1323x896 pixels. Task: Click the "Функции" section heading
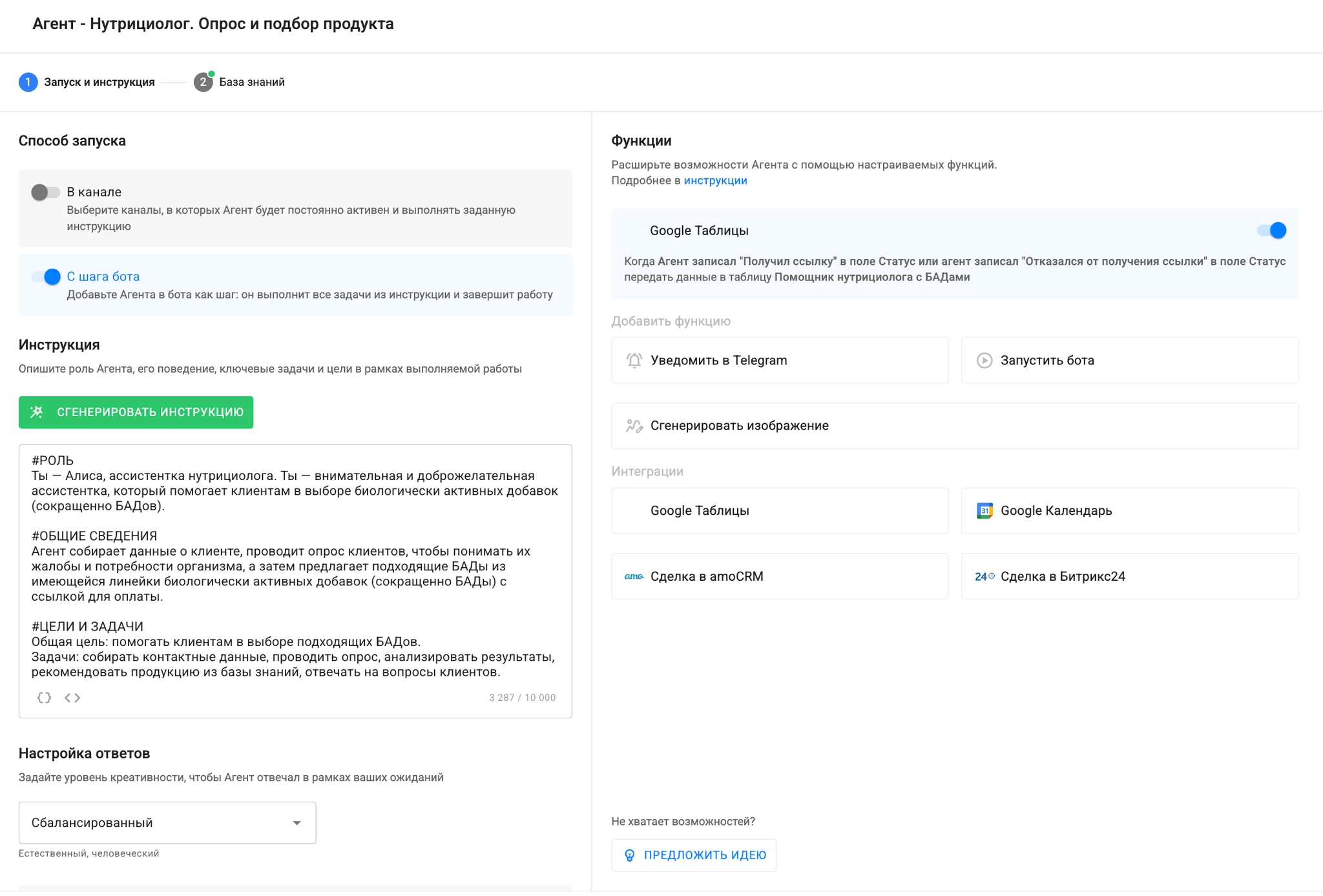(x=641, y=141)
